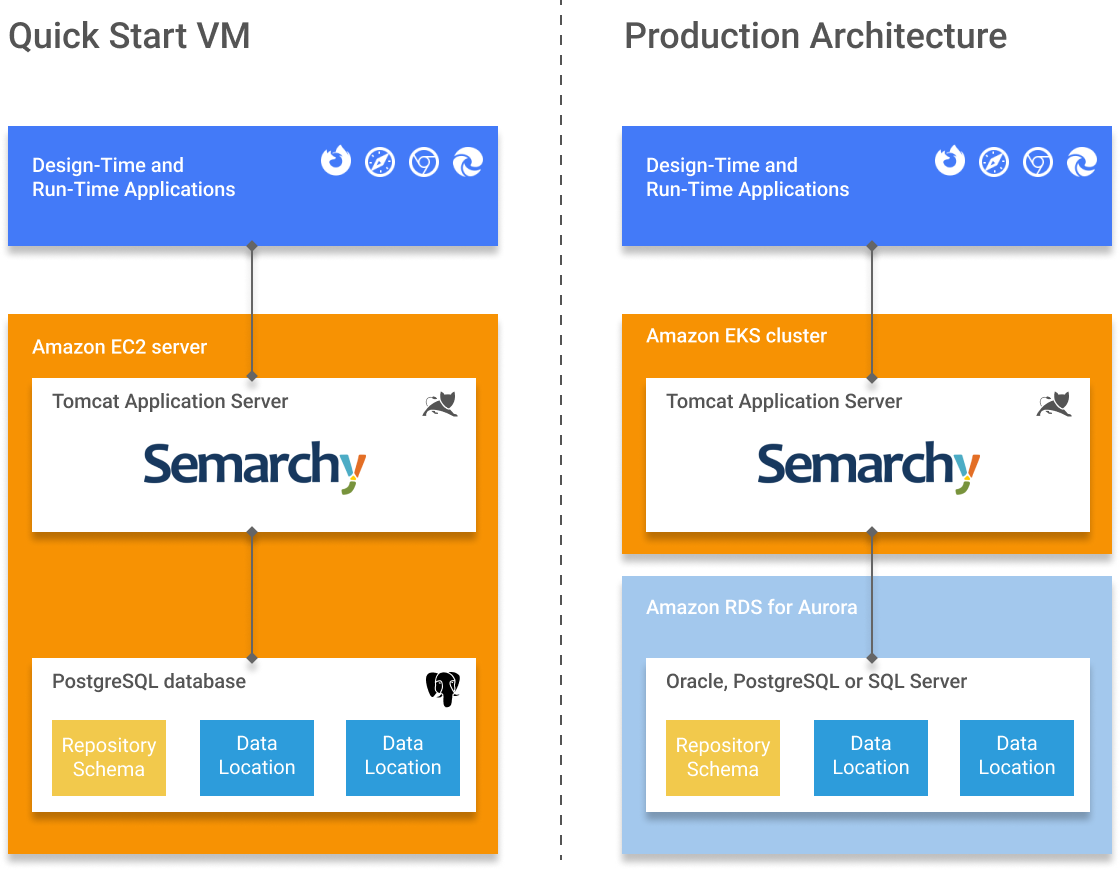Click 'Amazon EKS cluster' label
This screenshot has height=870, width=1120.
point(736,336)
